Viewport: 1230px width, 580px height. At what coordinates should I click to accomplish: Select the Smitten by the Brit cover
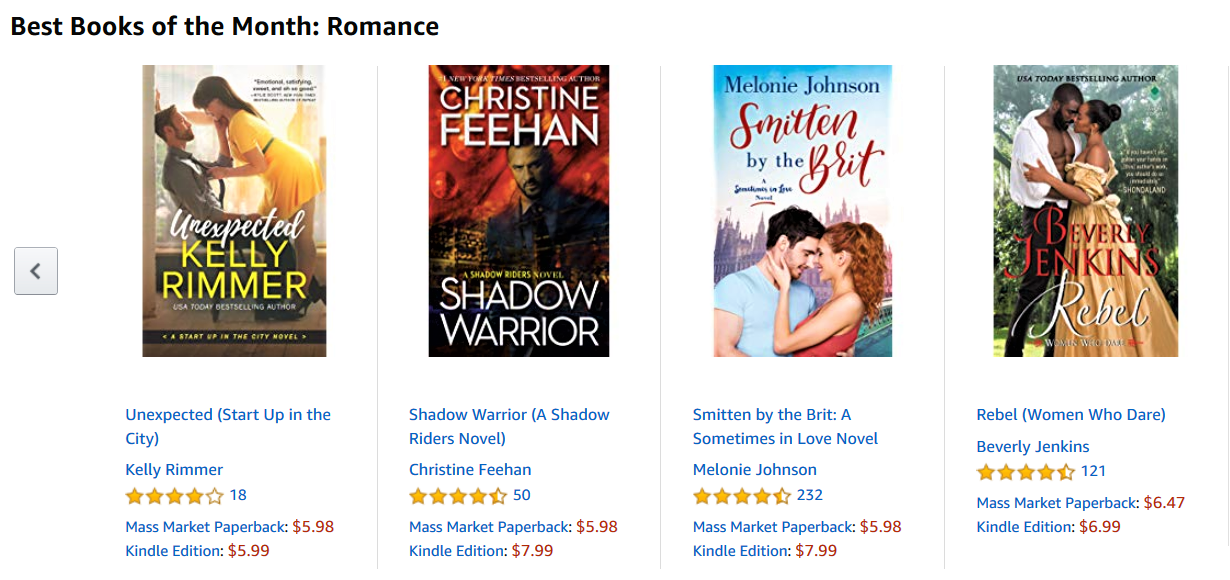(x=802, y=211)
